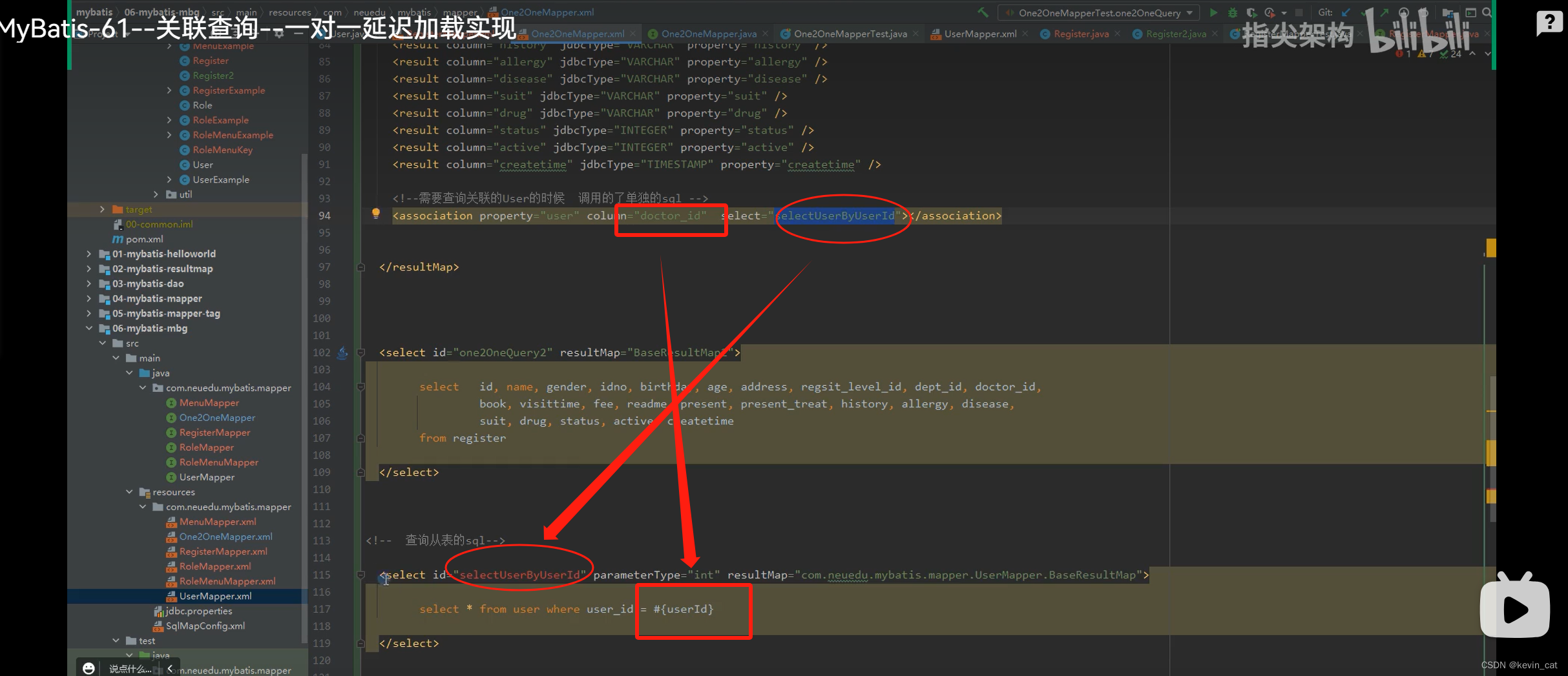
Task: Expand the RoleExample class node
Action: pos(169,120)
